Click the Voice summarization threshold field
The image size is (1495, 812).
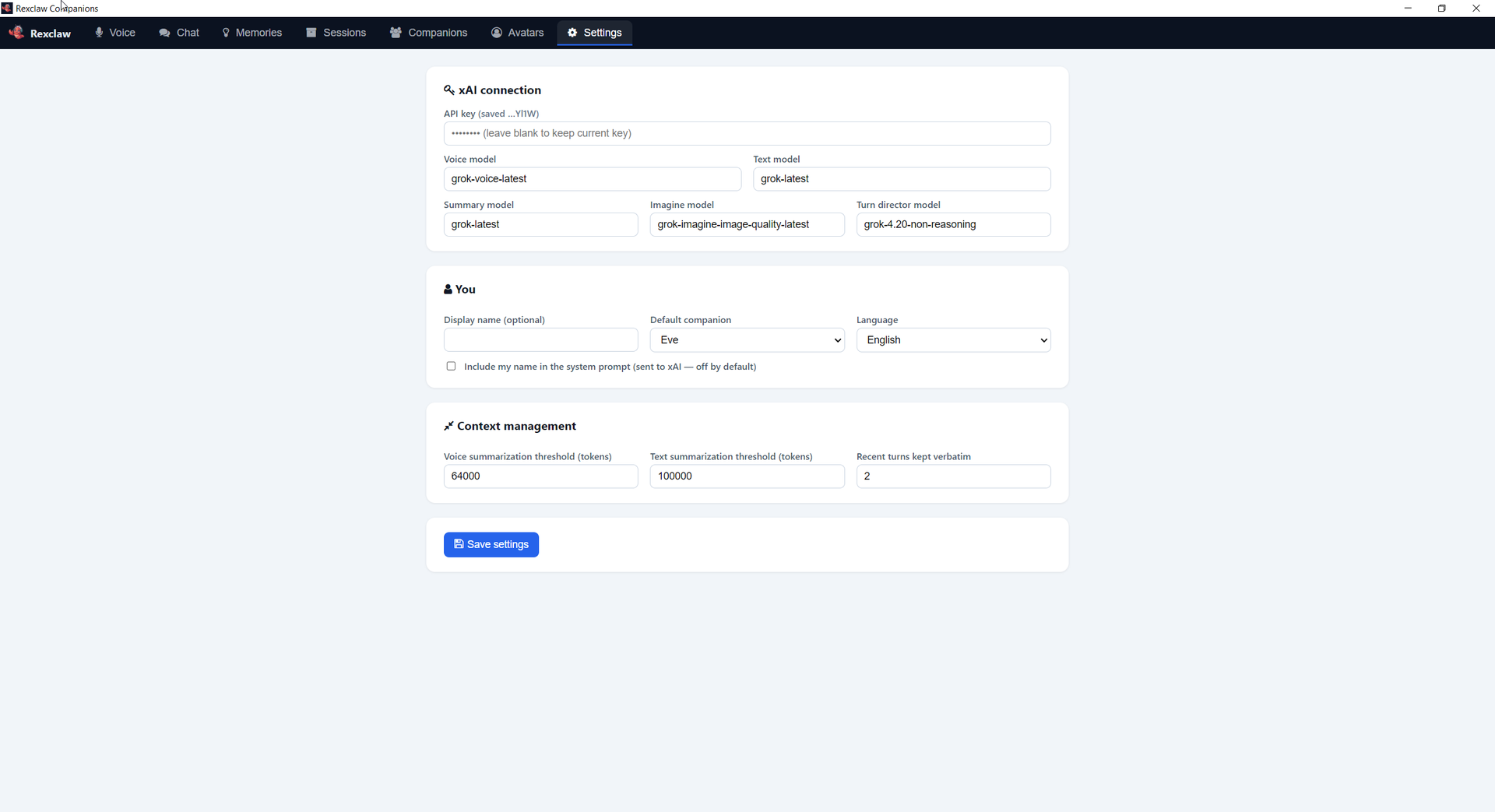[540, 476]
